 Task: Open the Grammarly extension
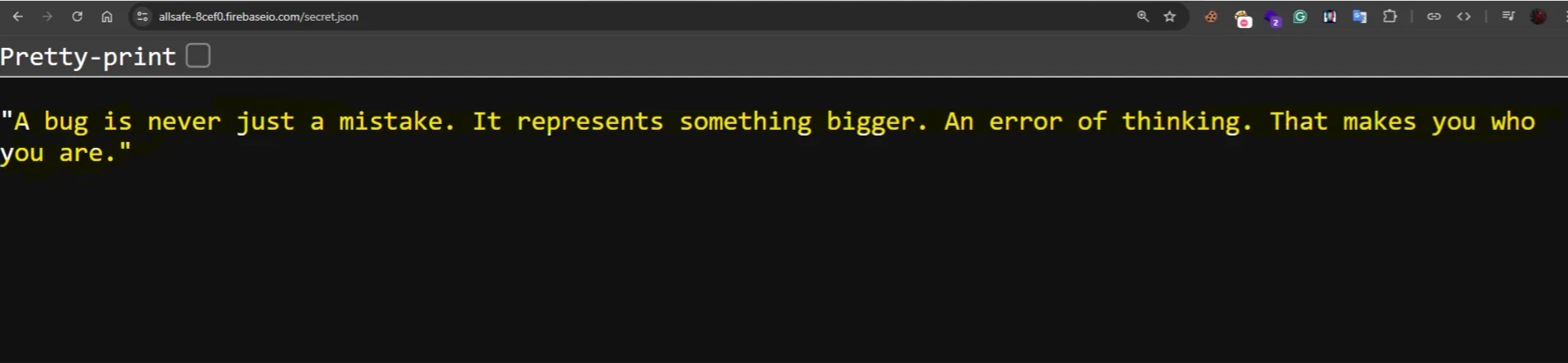click(1300, 17)
